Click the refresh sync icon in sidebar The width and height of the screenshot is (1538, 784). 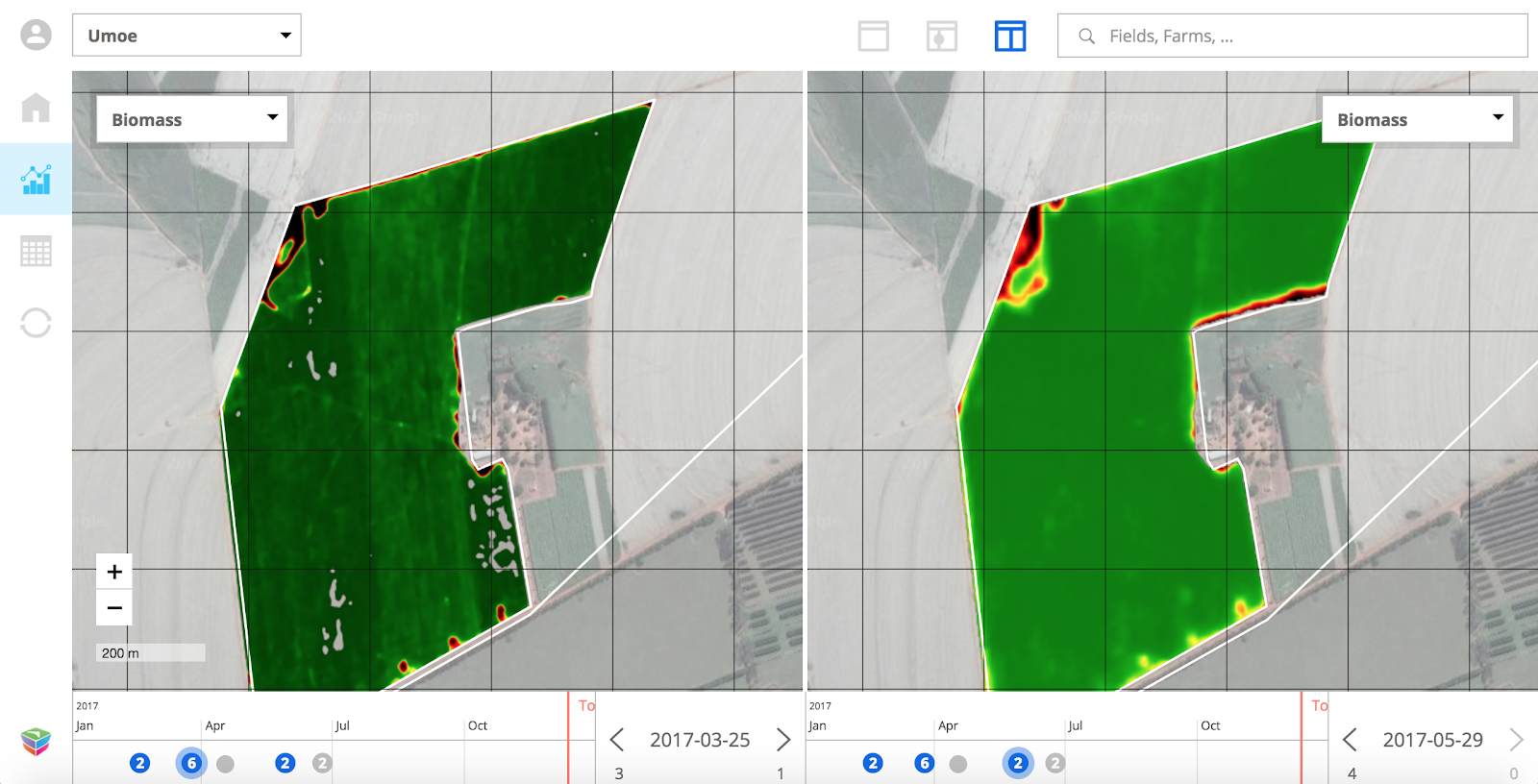[x=36, y=323]
